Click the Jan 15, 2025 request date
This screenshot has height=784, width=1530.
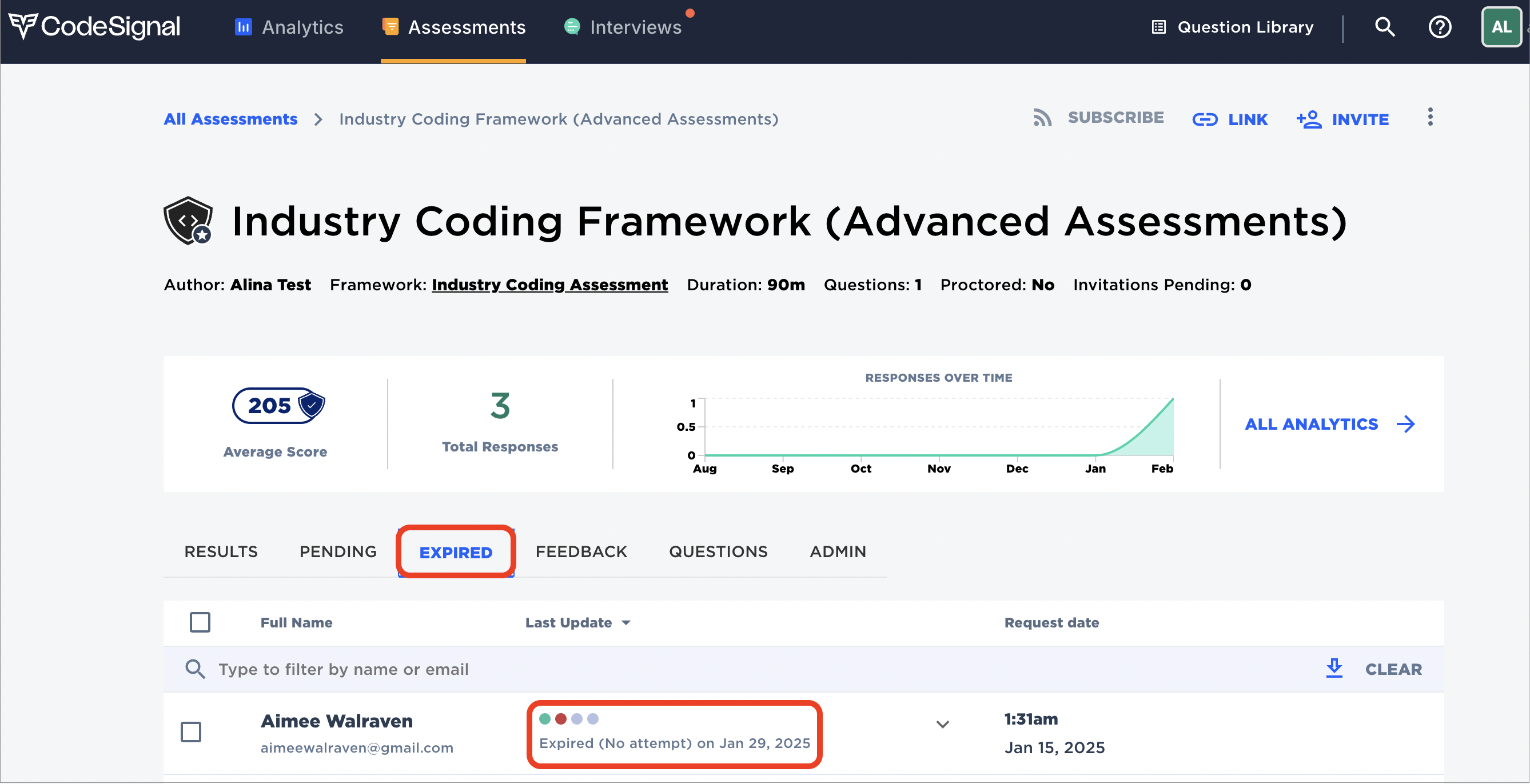1054,748
